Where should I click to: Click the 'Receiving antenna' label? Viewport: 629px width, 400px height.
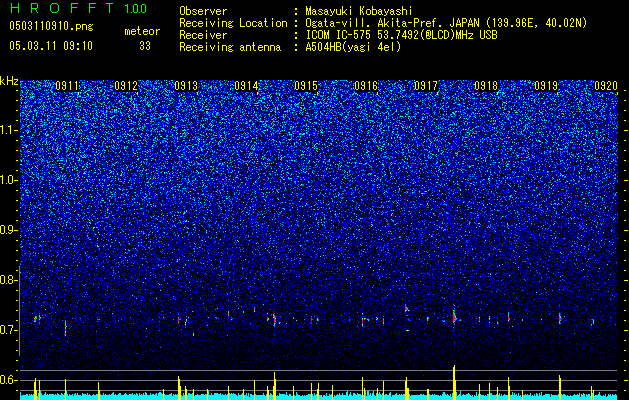[x=230, y=47]
